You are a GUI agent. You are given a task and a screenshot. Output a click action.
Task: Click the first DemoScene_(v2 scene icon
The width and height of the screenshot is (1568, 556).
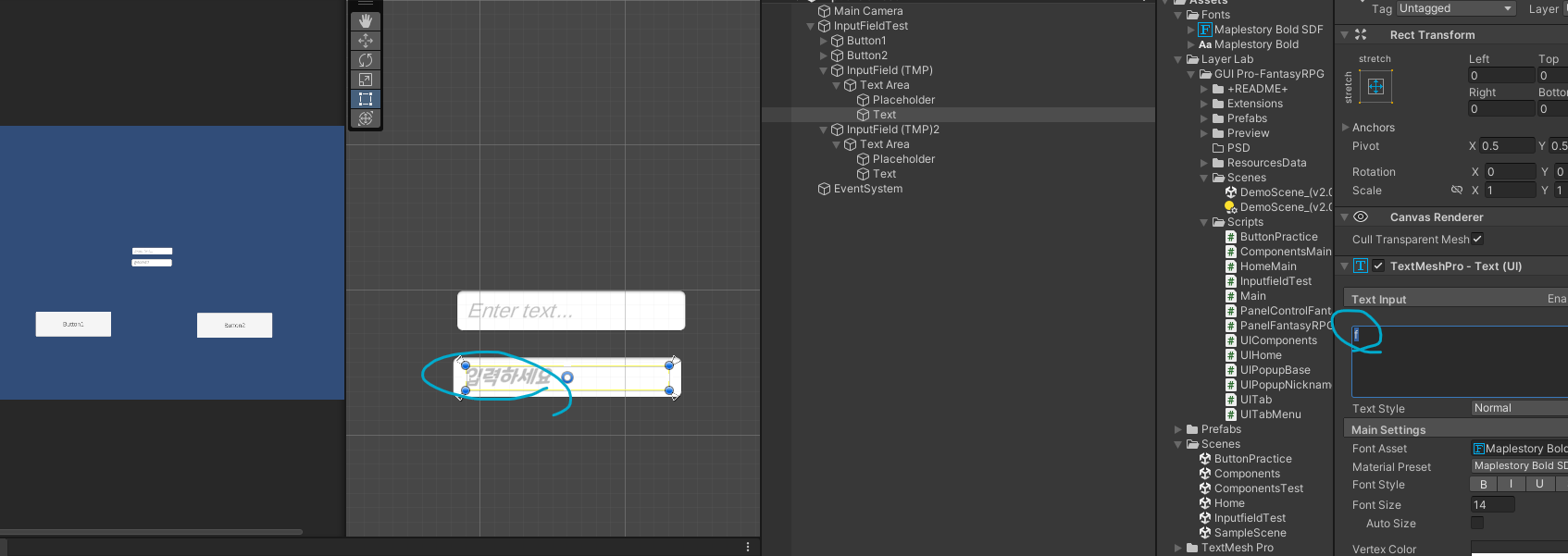(1231, 192)
